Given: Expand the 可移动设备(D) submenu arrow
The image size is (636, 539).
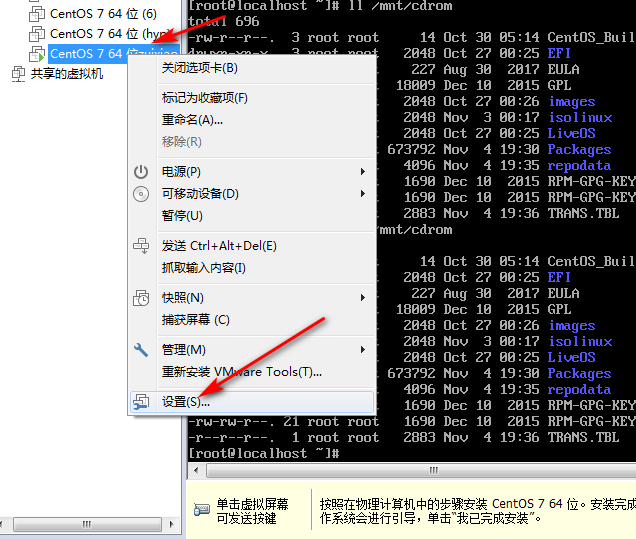Looking at the screenshot, I should click(363, 194).
